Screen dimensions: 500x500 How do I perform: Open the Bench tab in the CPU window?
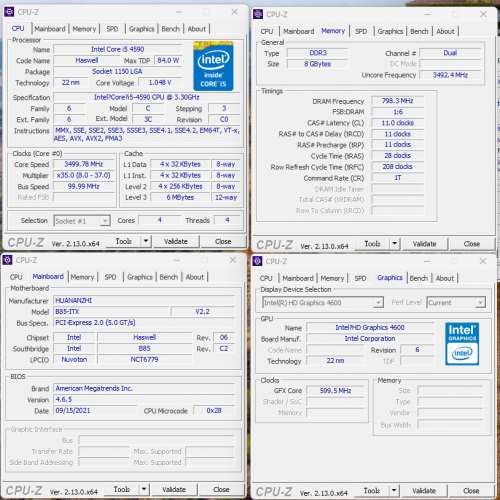pyautogui.click(x=170, y=29)
